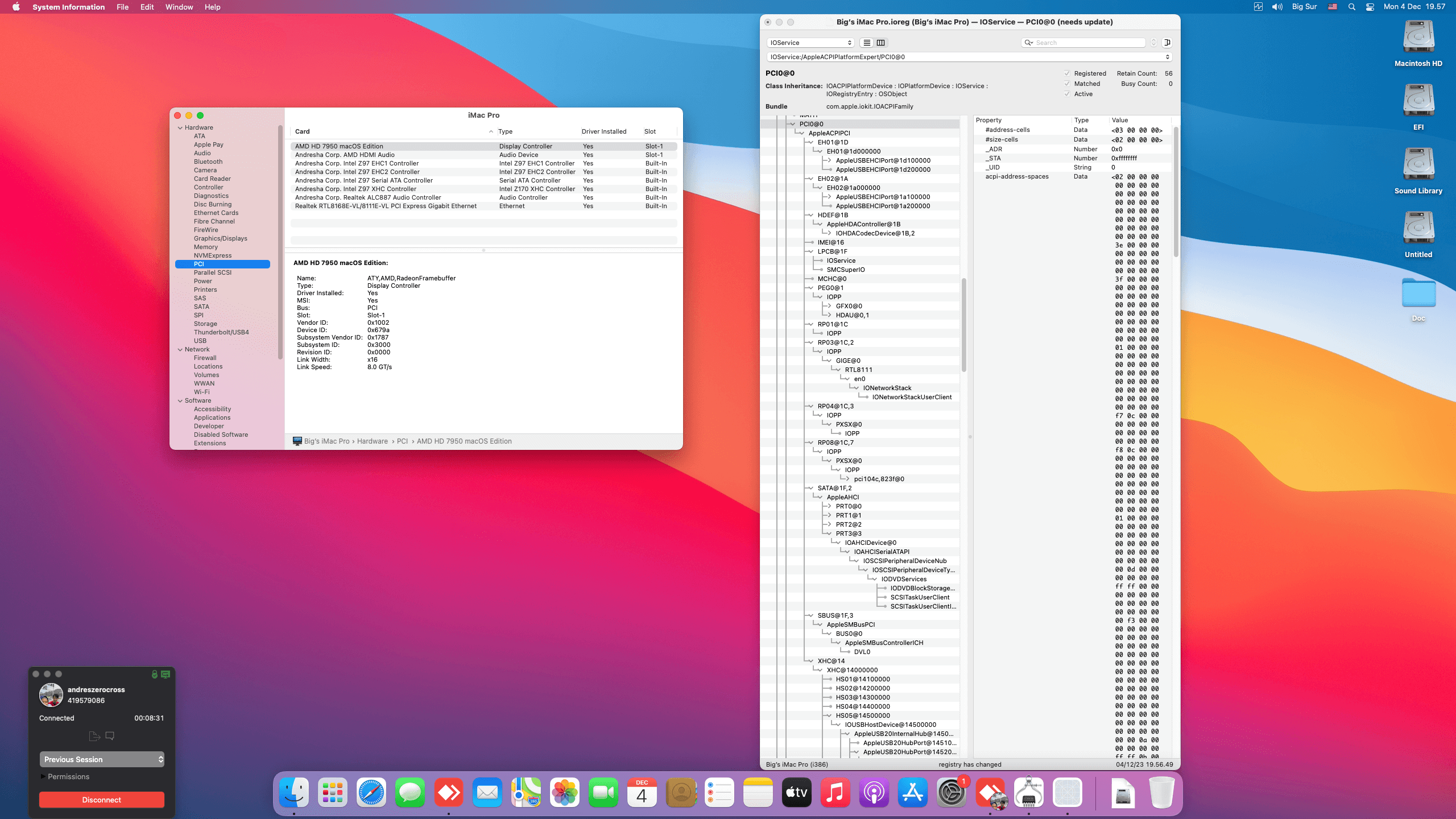Open Podcasts from the Dock
Image resolution: width=1456 pixels, height=819 pixels.
click(874, 792)
